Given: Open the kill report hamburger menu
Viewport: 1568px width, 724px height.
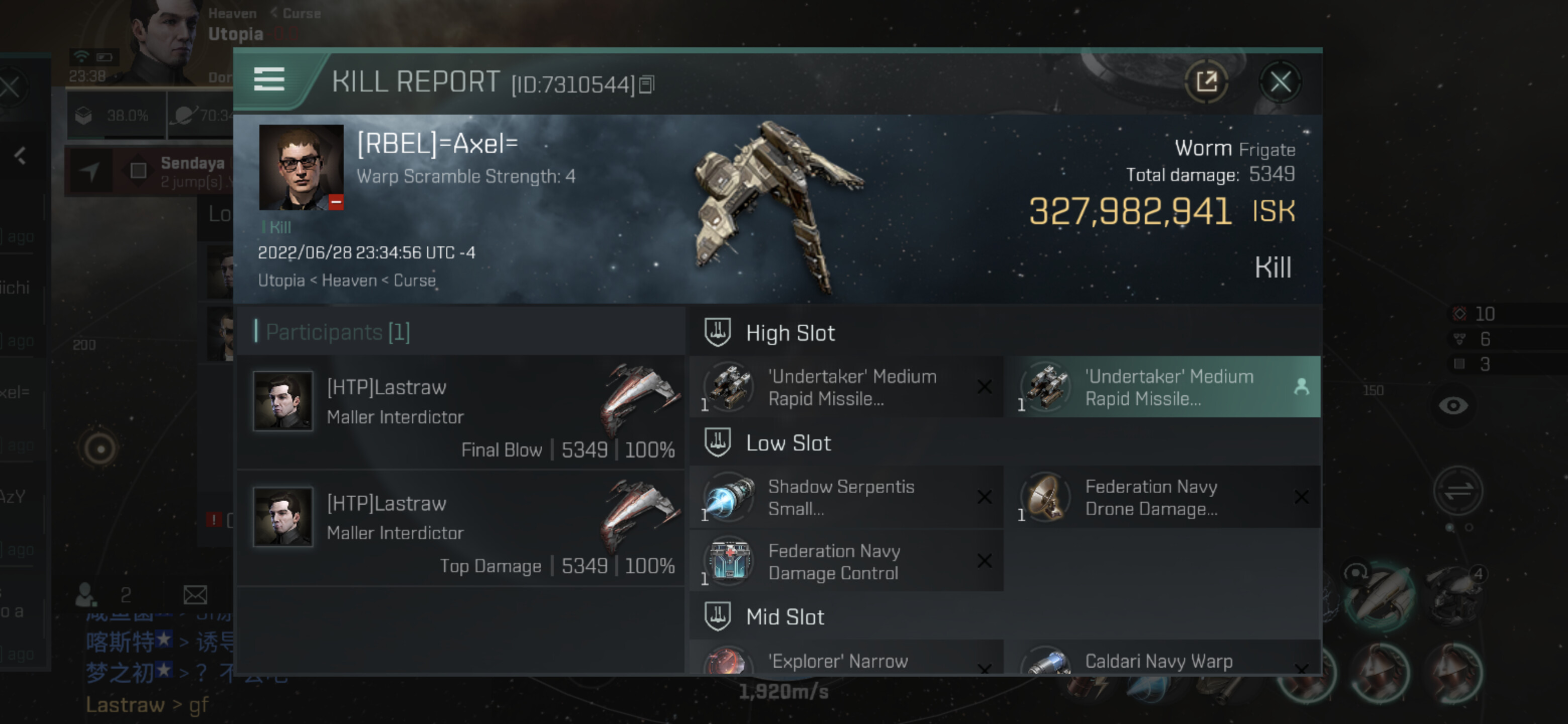Looking at the screenshot, I should pyautogui.click(x=268, y=80).
